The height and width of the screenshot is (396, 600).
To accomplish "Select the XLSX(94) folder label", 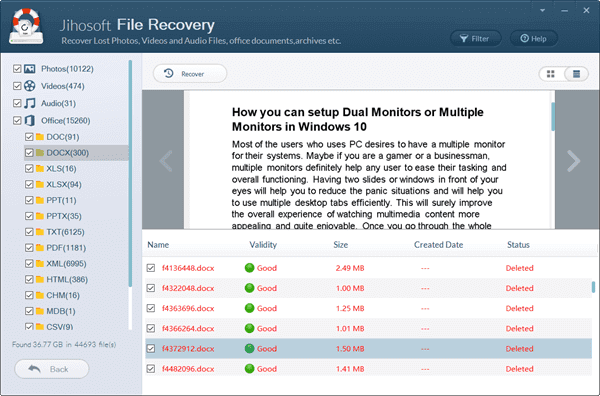I will [64, 185].
